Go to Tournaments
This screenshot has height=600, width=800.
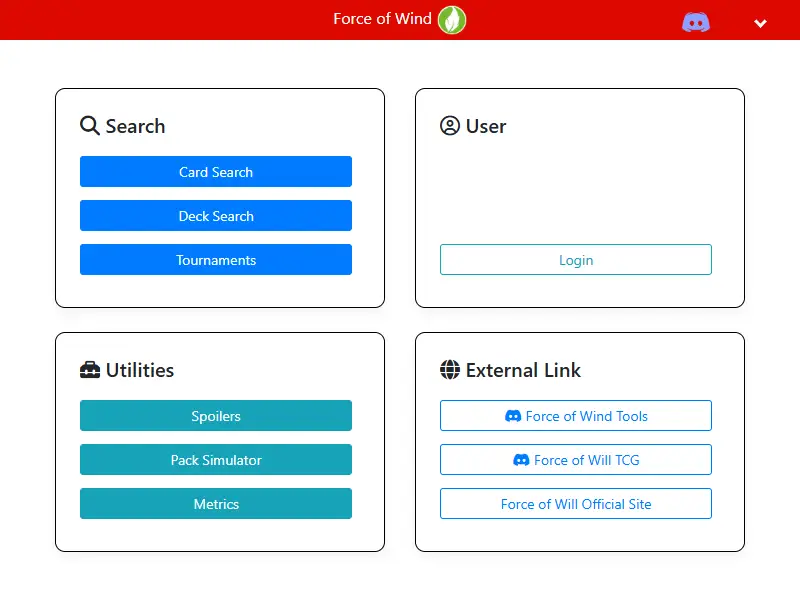tap(216, 259)
